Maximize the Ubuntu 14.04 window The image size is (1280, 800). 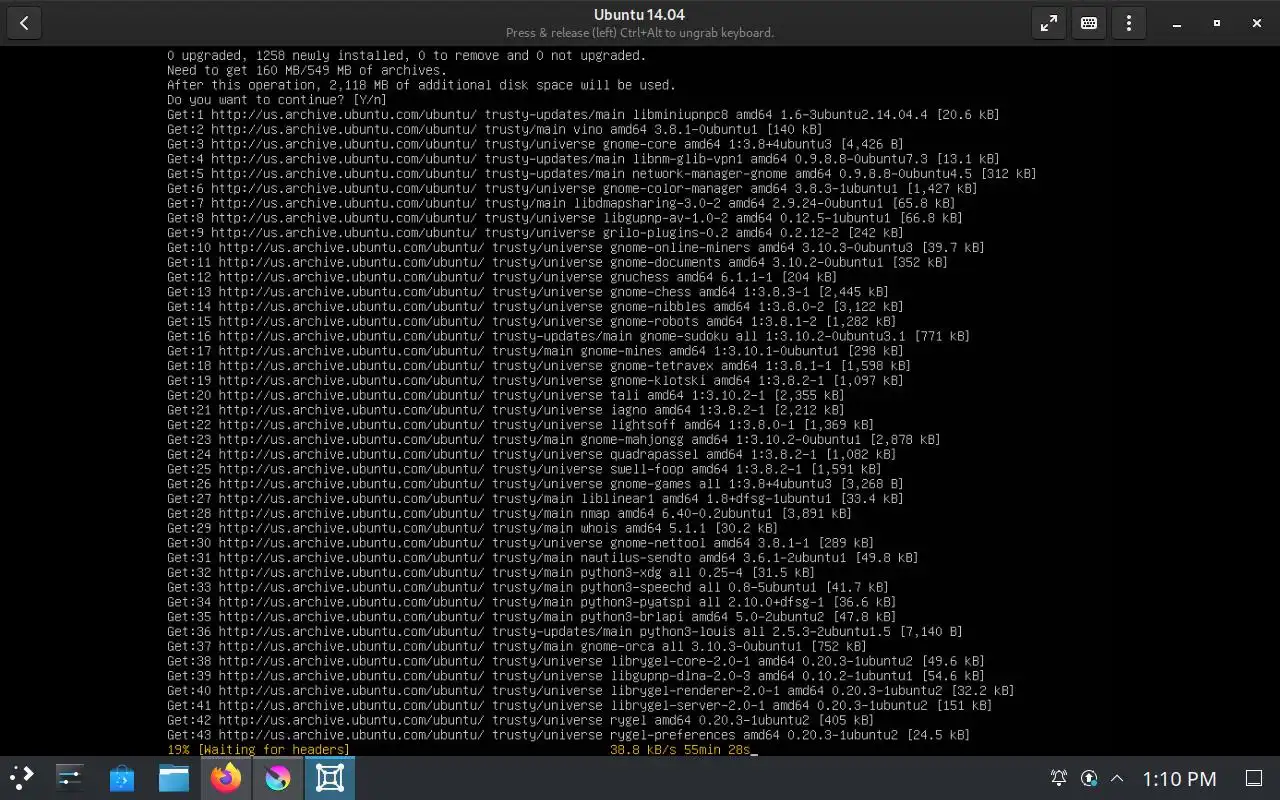(x=1217, y=23)
